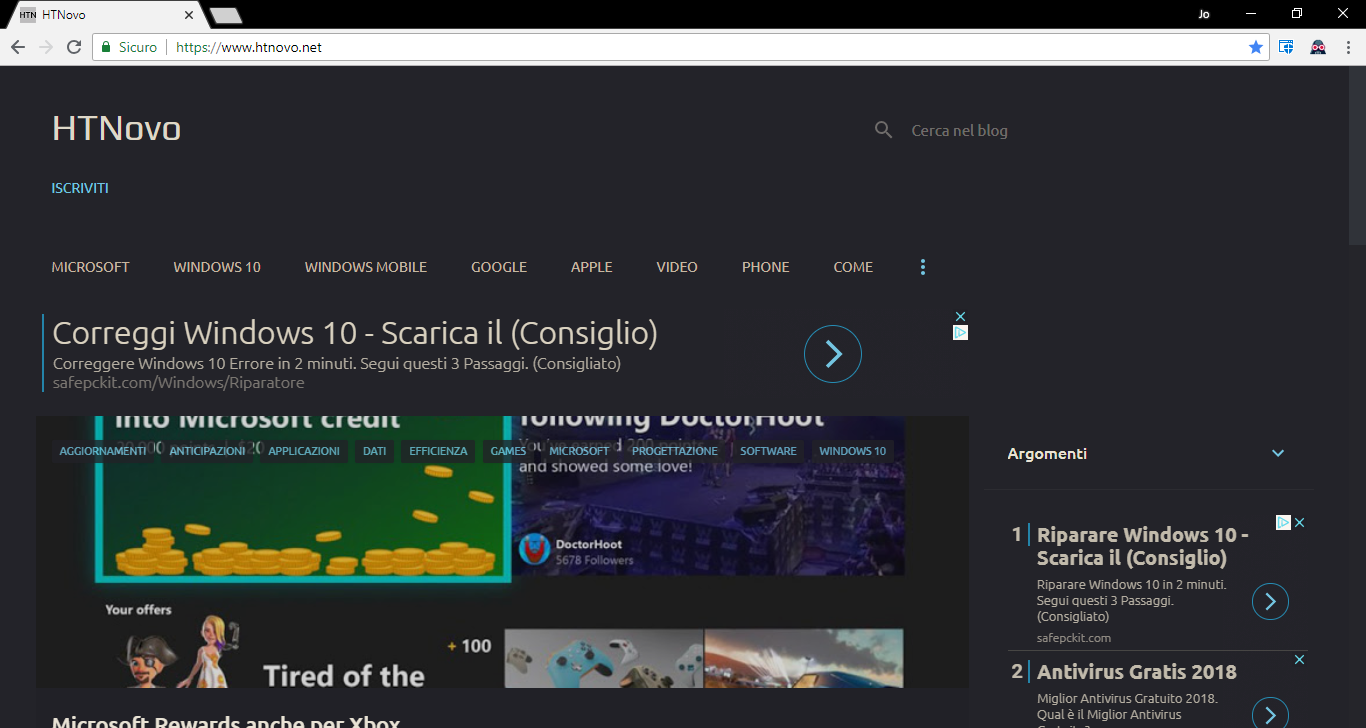Close the Riparare Windows sidebar ad
1366x728 pixels.
click(1300, 522)
